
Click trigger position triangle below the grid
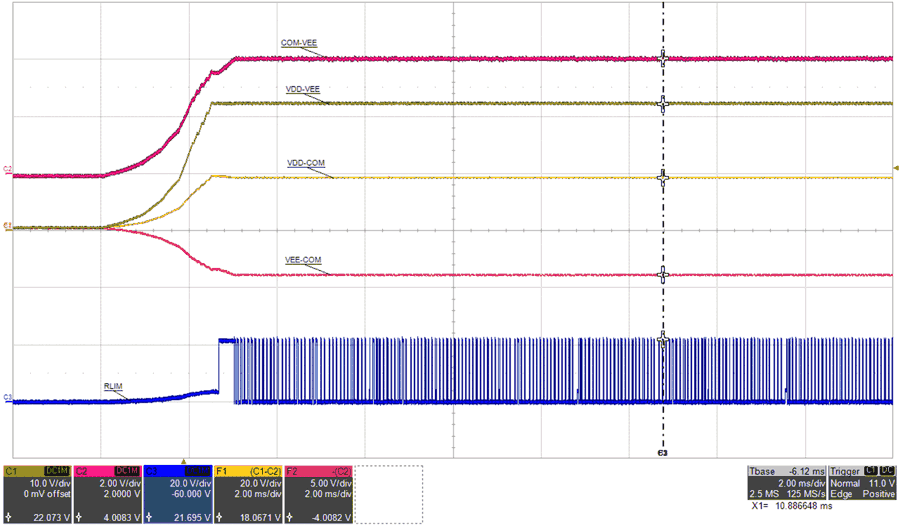(184, 461)
